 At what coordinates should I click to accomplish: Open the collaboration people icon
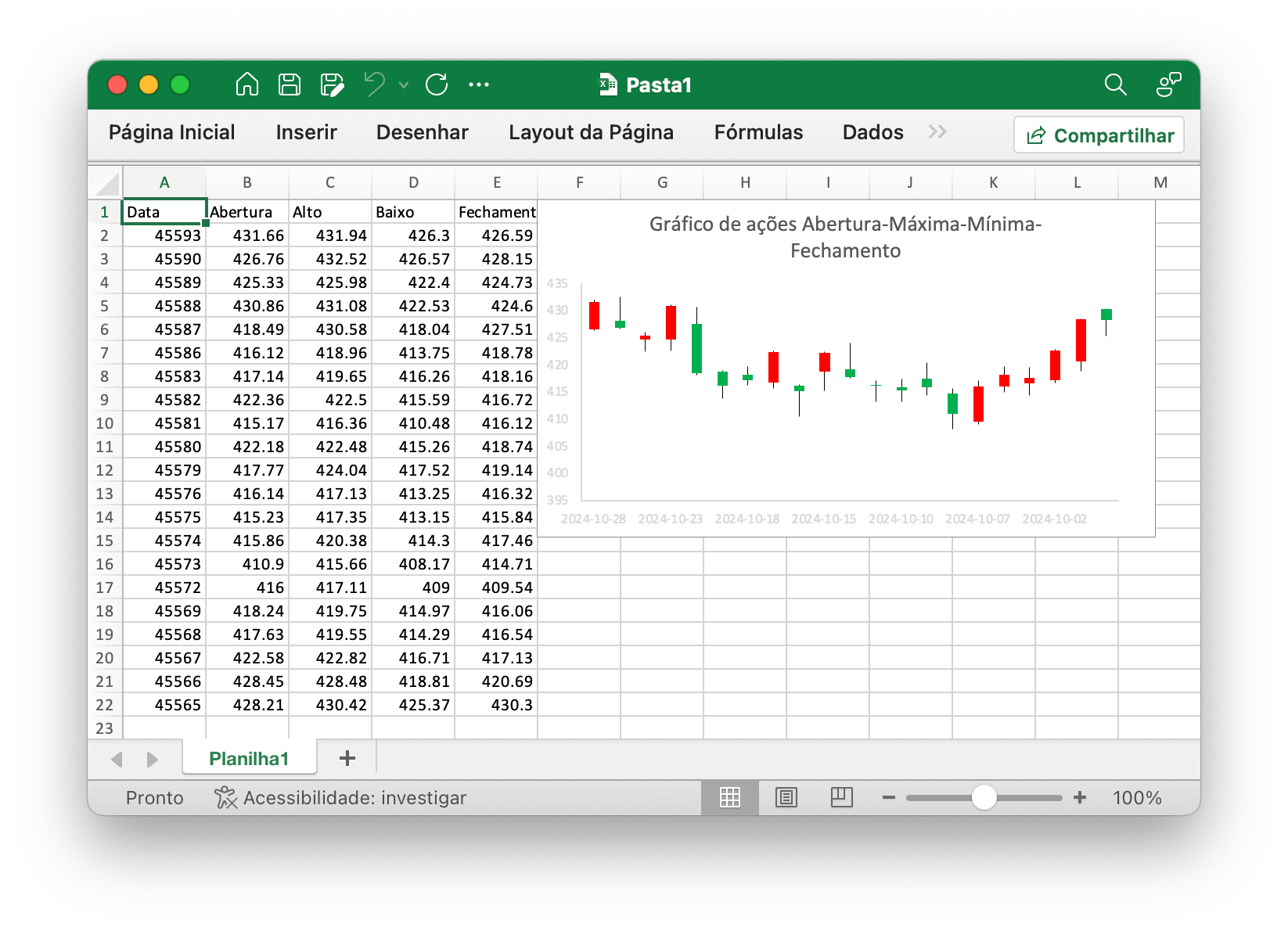1168,84
